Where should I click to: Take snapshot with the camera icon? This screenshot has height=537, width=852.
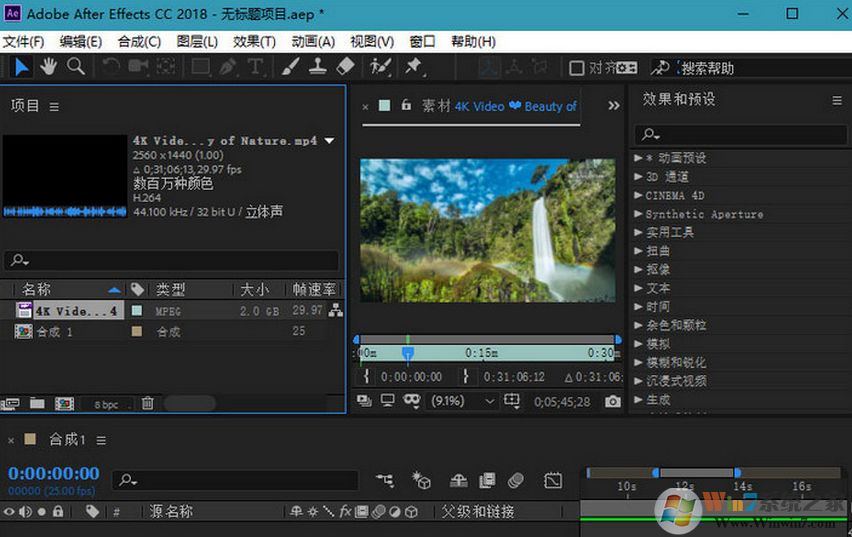point(612,401)
